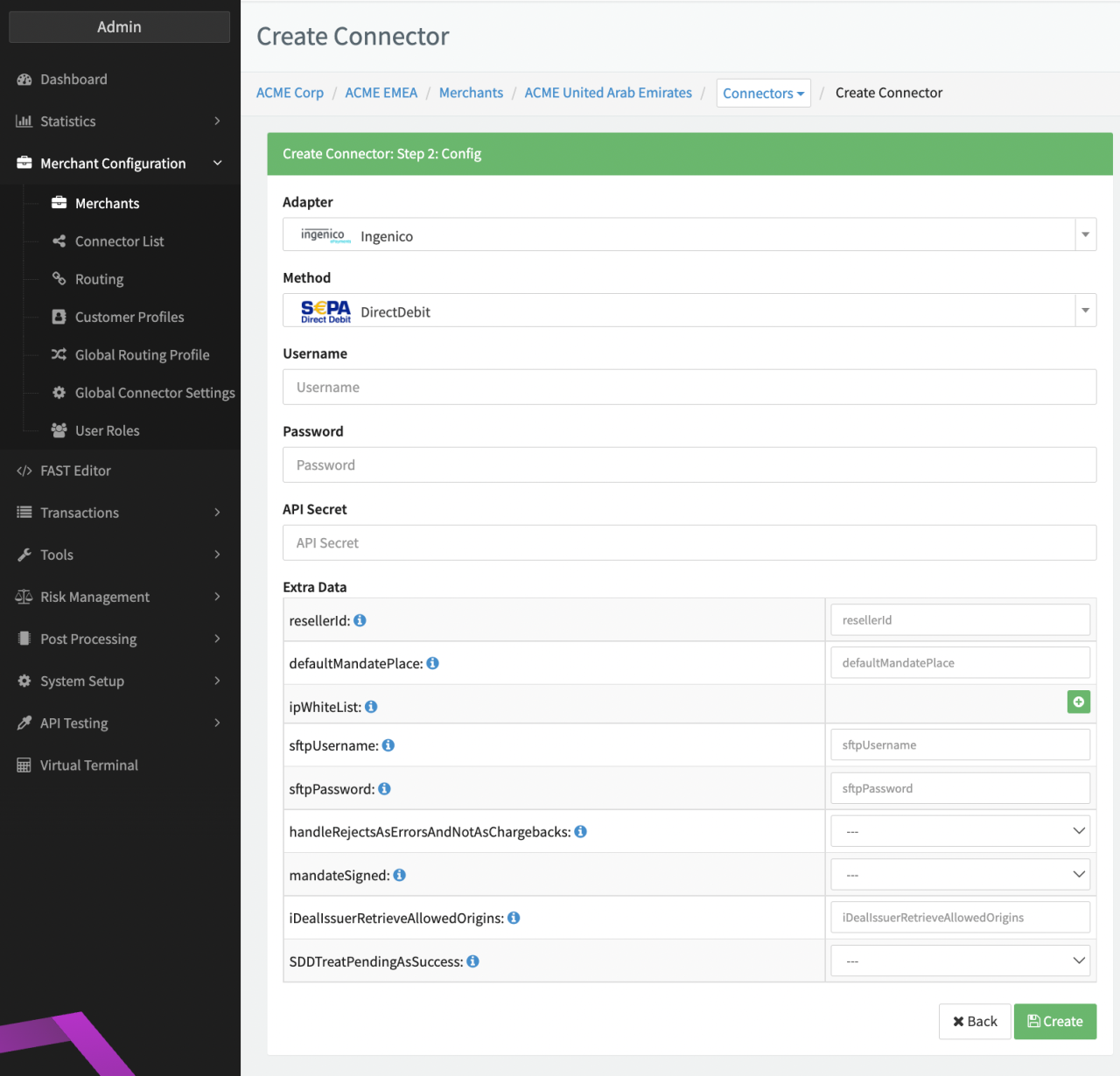The height and width of the screenshot is (1076, 1120).
Task: Click the info icon beside ipWhiteList
Action: click(x=371, y=706)
